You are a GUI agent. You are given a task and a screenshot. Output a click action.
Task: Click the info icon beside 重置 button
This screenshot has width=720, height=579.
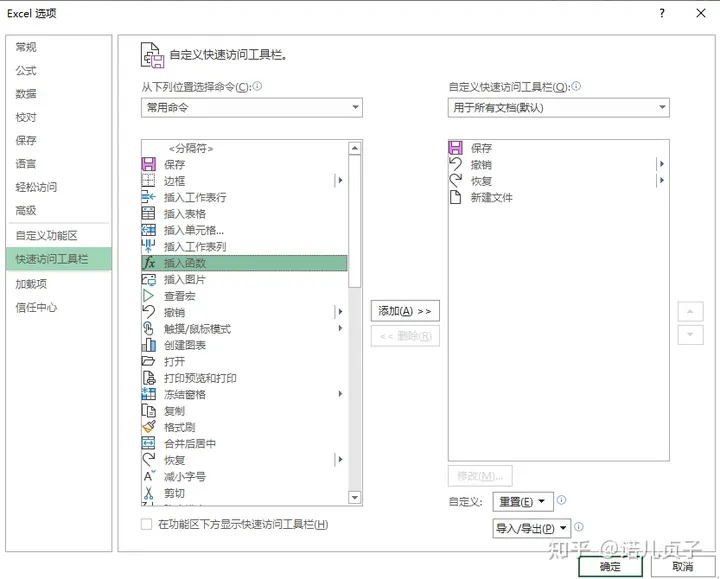tap(562, 500)
